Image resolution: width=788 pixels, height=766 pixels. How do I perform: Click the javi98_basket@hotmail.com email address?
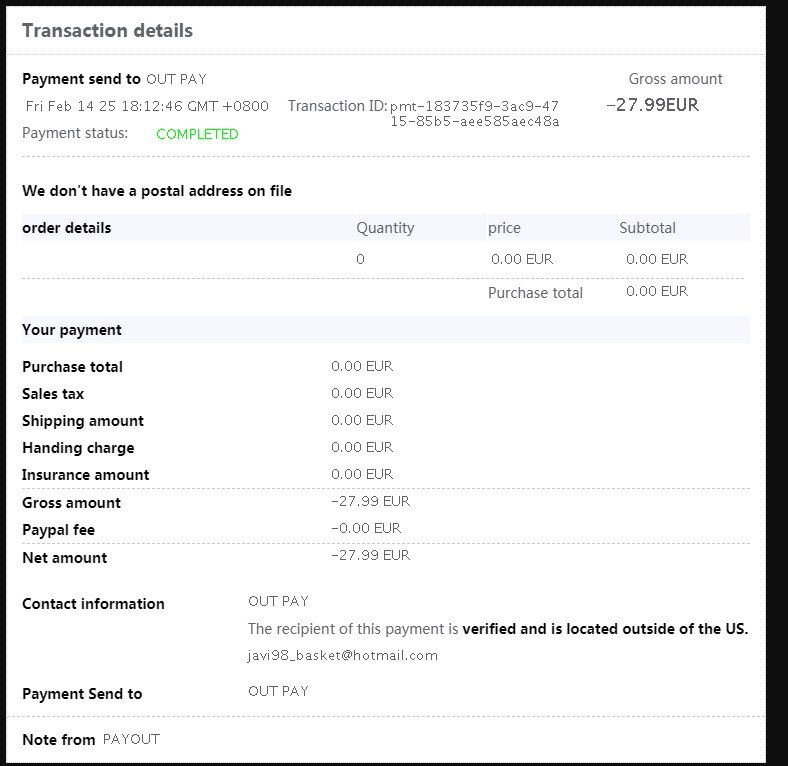coord(343,656)
